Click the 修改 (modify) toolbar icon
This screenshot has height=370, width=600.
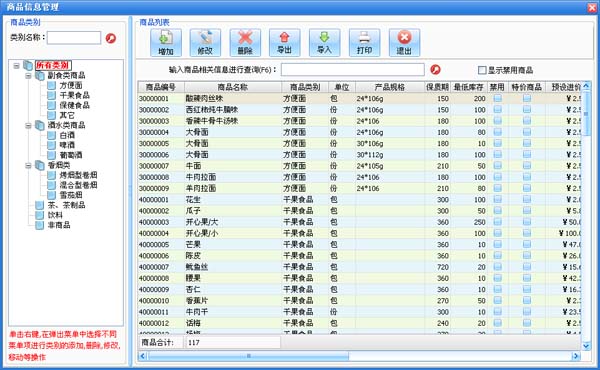pos(205,42)
